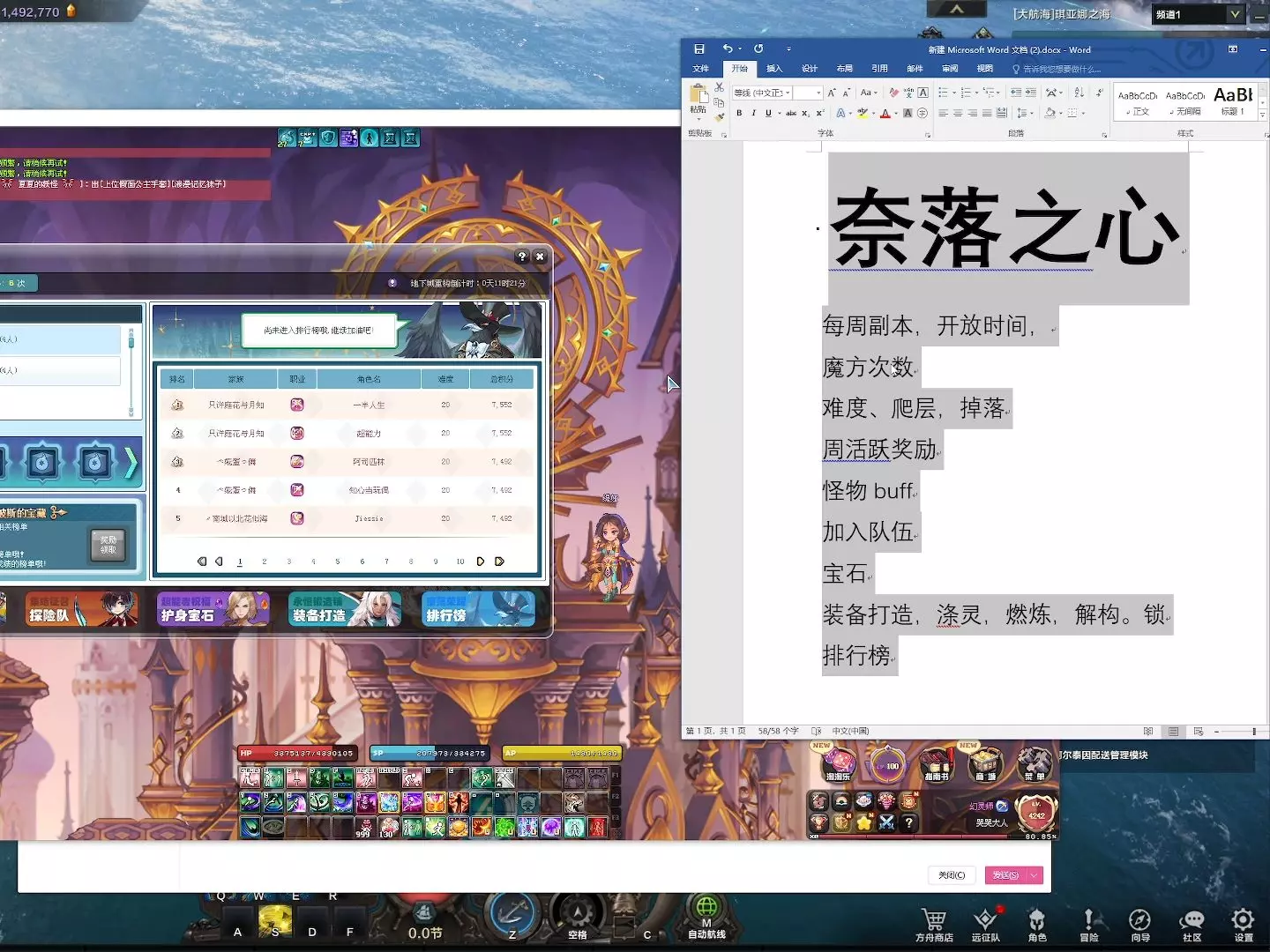The height and width of the screenshot is (952, 1270).
Task: Open the highlight color dropdown arrow
Action: point(873,113)
